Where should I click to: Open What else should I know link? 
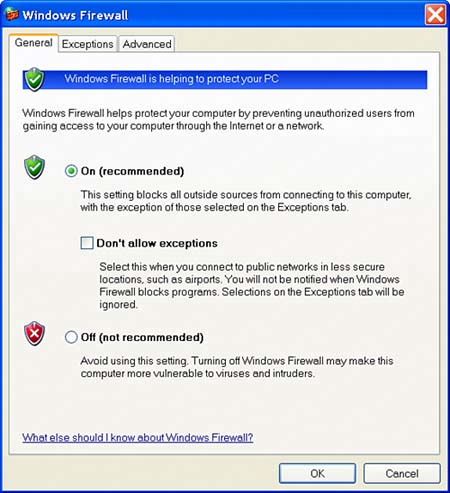[138, 437]
